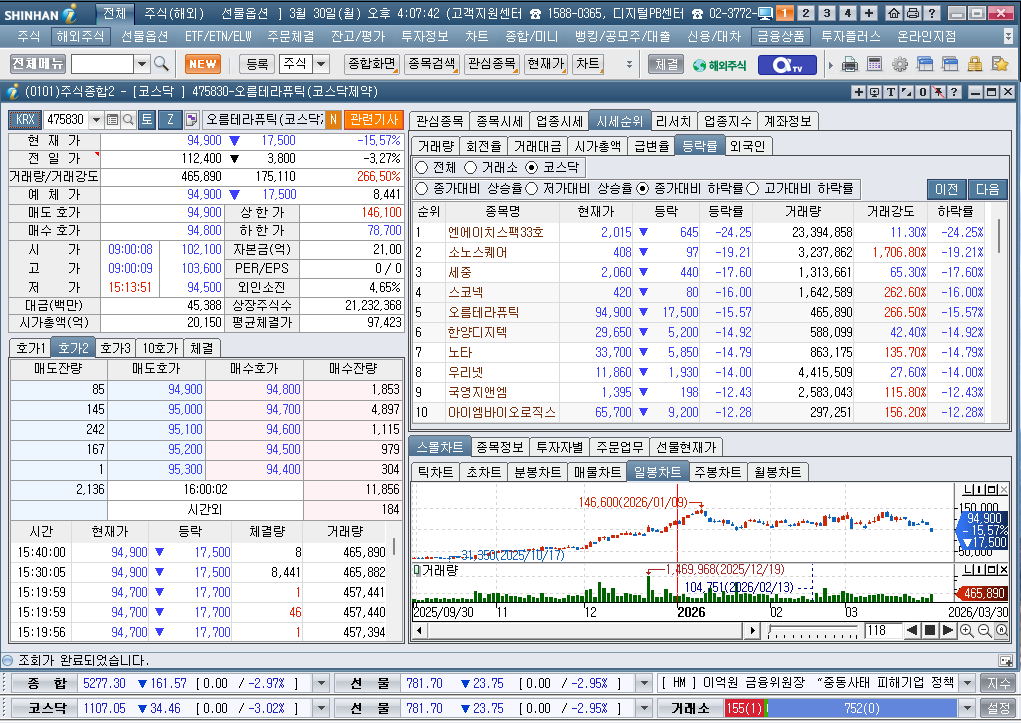
Task: Click the chart bar count field showing 118
Action: pos(882,631)
